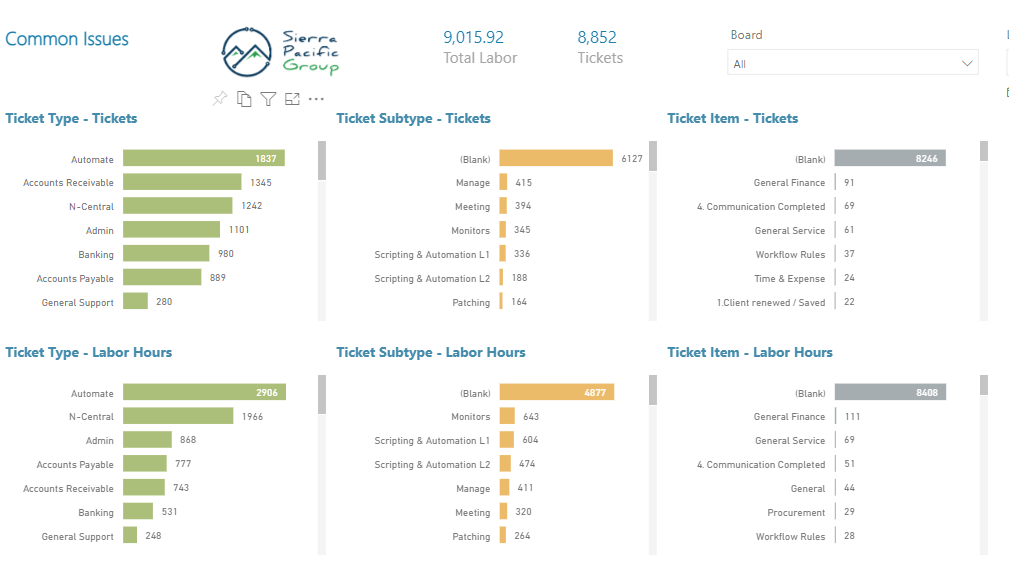The image size is (1009, 575).
Task: Click the Ticket Item - Tickets heading
Action: tap(732, 118)
